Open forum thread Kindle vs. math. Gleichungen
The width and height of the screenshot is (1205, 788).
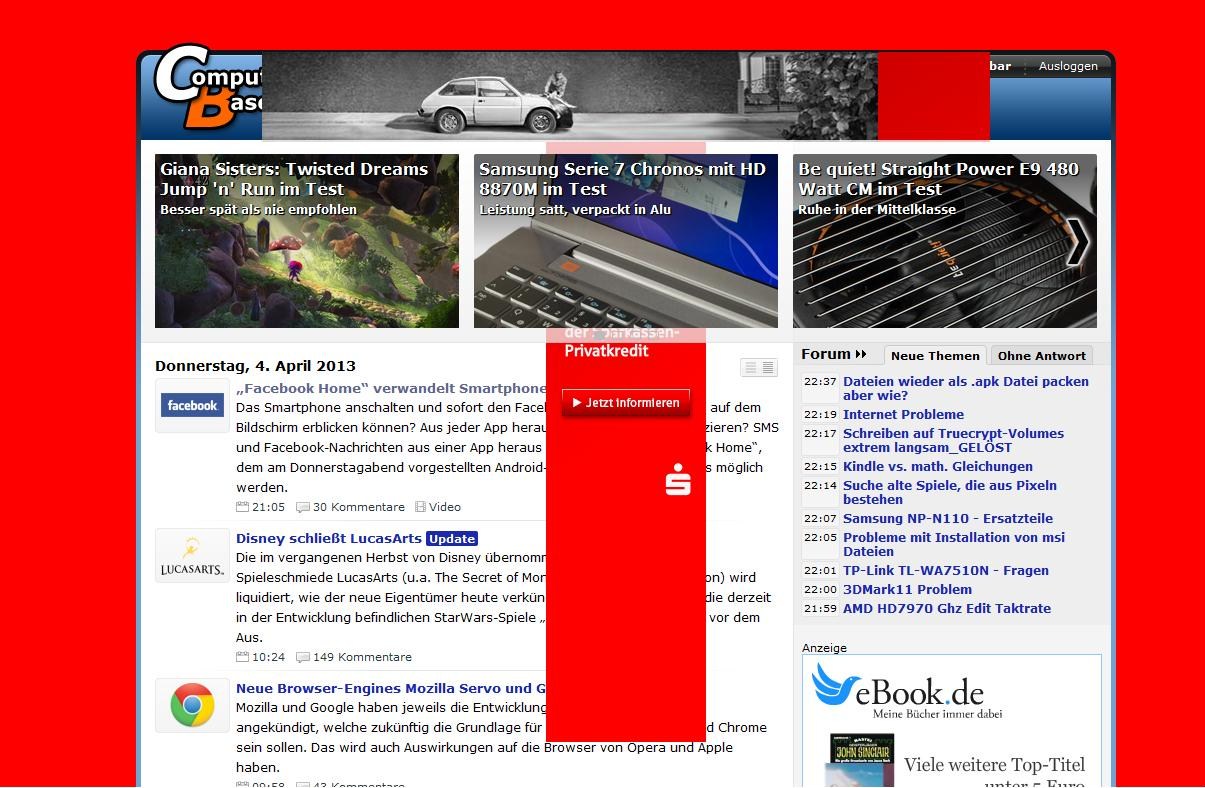(938, 466)
